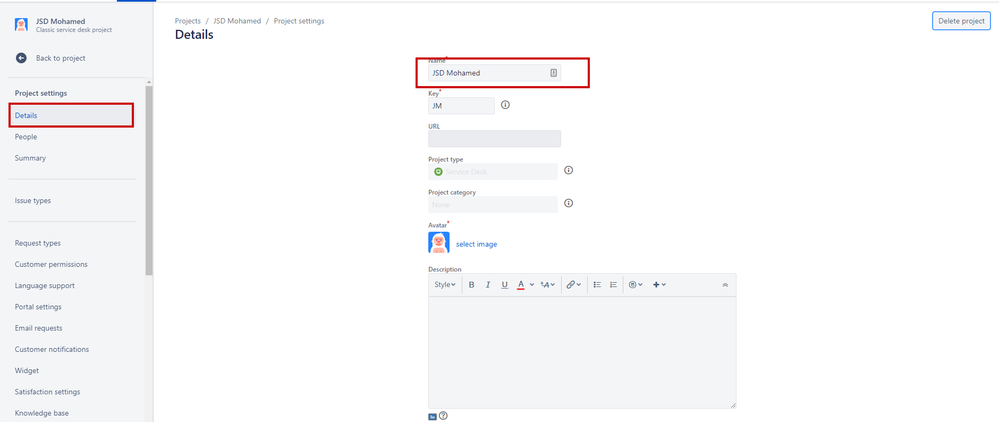Click the project avatar image
The width and height of the screenshot is (999, 422).
439,243
